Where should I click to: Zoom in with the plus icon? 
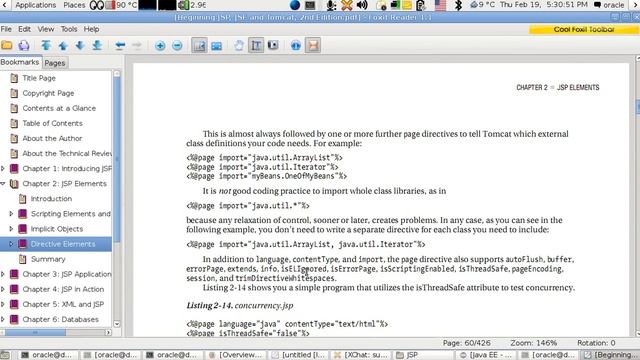(x=160, y=45)
